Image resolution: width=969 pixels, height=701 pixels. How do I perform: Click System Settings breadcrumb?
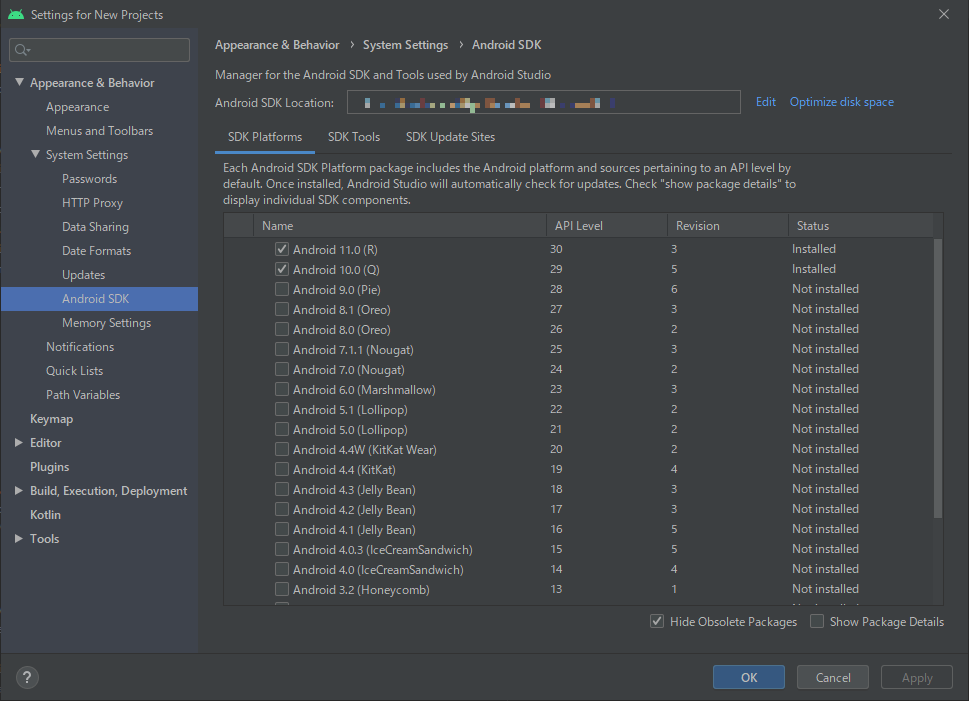click(405, 45)
